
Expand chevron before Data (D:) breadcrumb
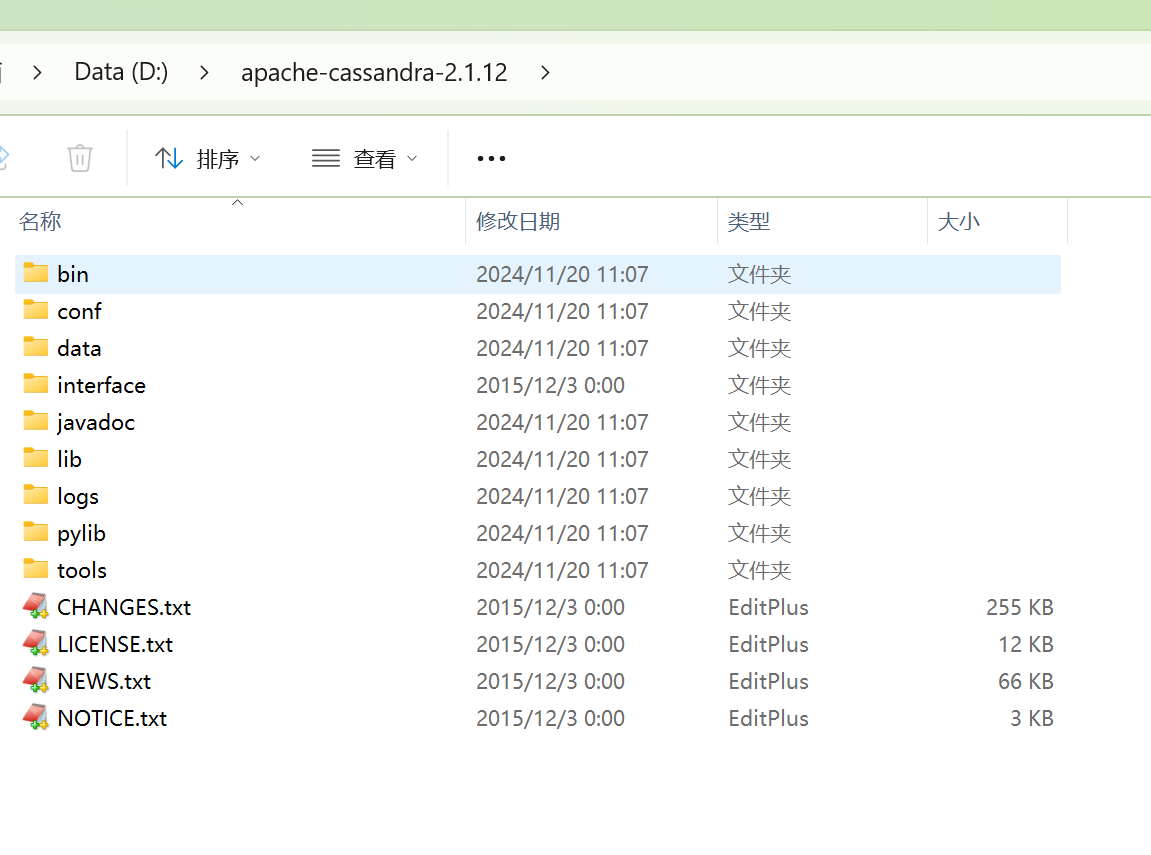(37, 73)
